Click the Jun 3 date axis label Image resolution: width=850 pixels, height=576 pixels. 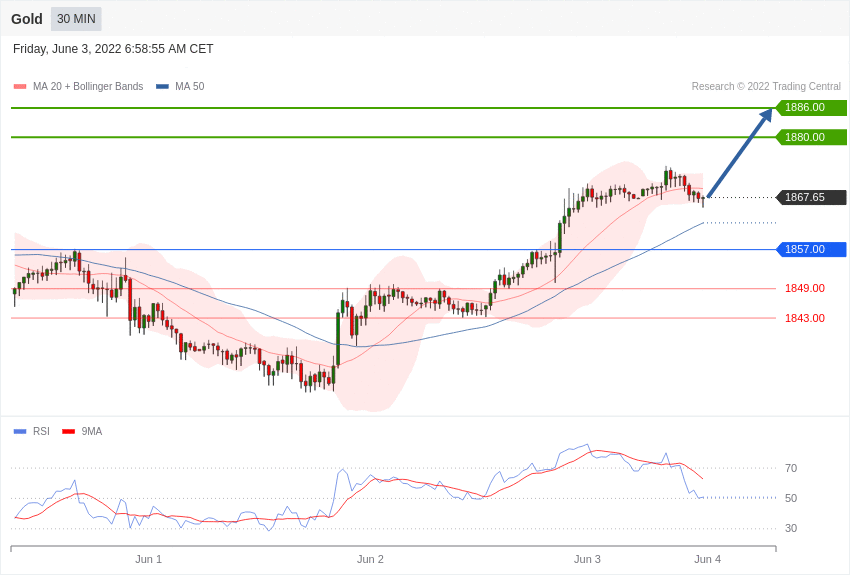[587, 559]
